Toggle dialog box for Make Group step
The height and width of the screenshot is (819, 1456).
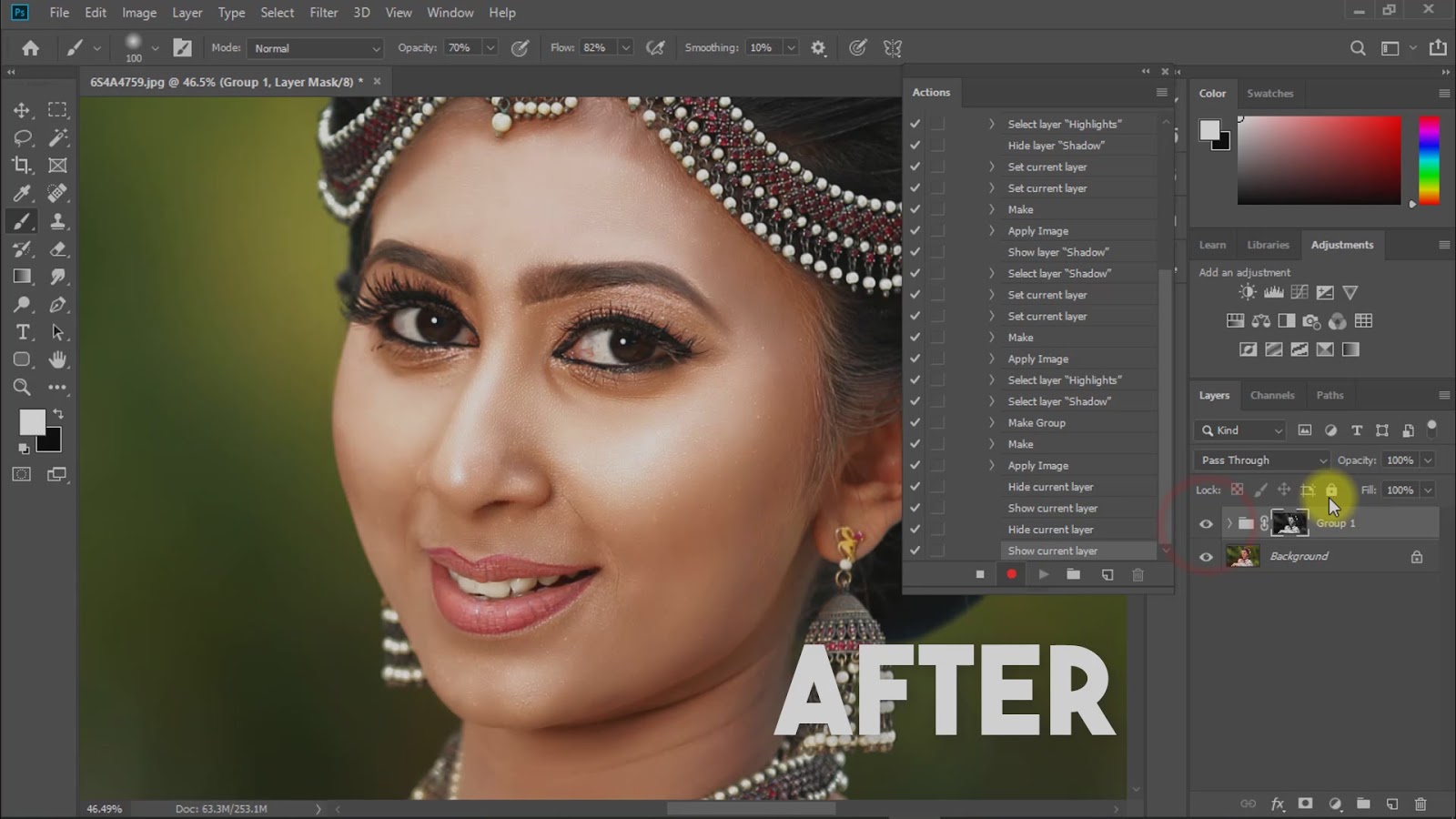937,423
